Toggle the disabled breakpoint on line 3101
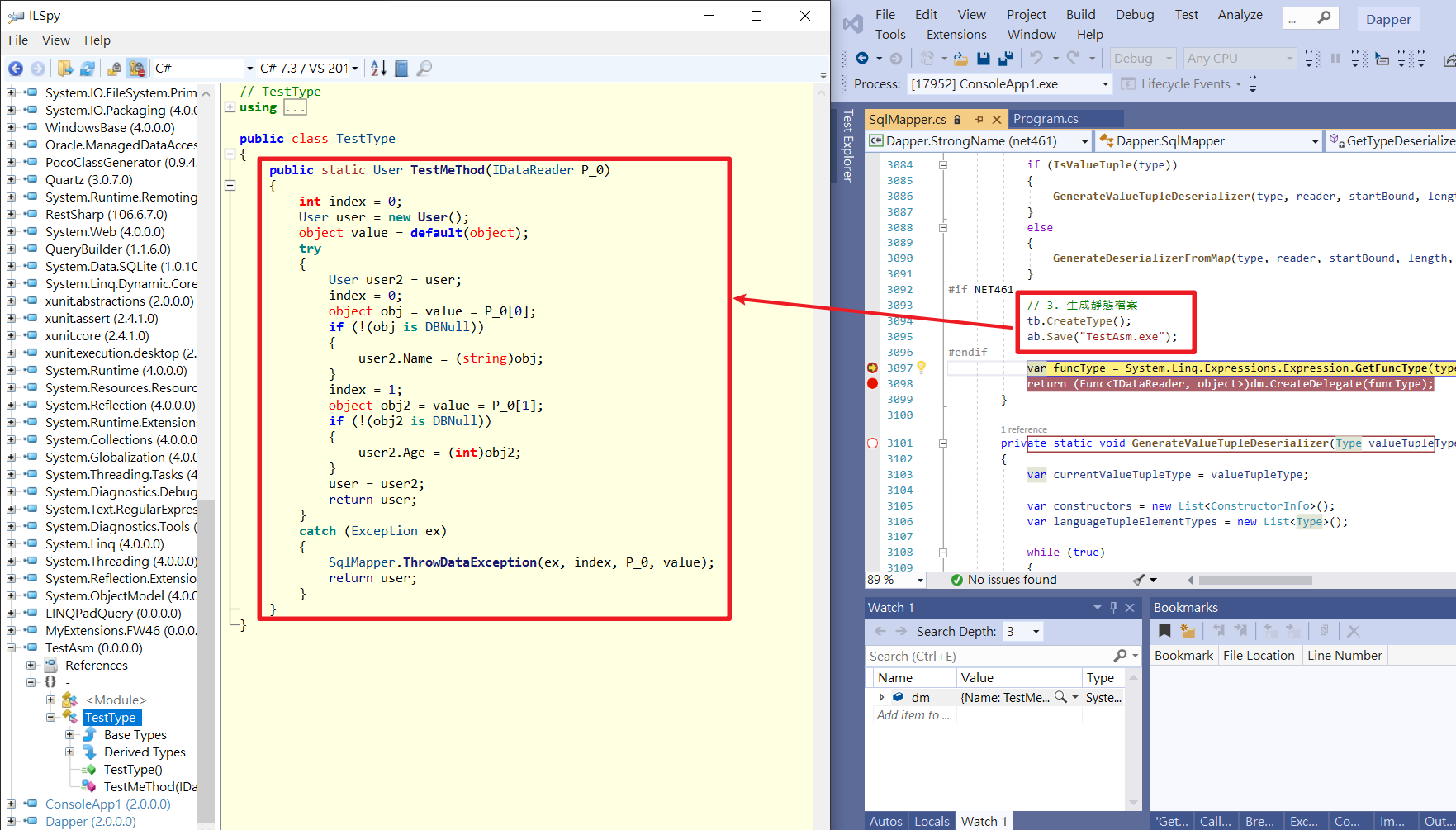 pos(872,443)
